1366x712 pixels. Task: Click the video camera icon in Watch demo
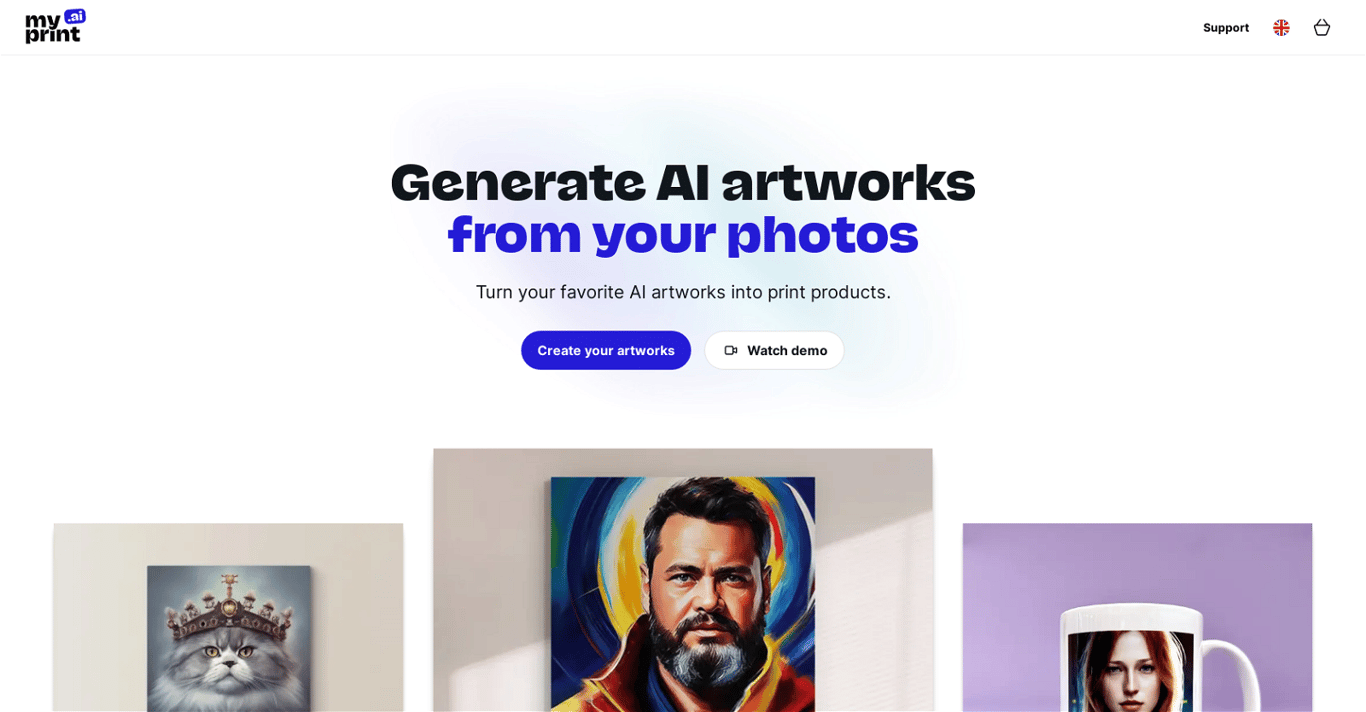point(731,350)
